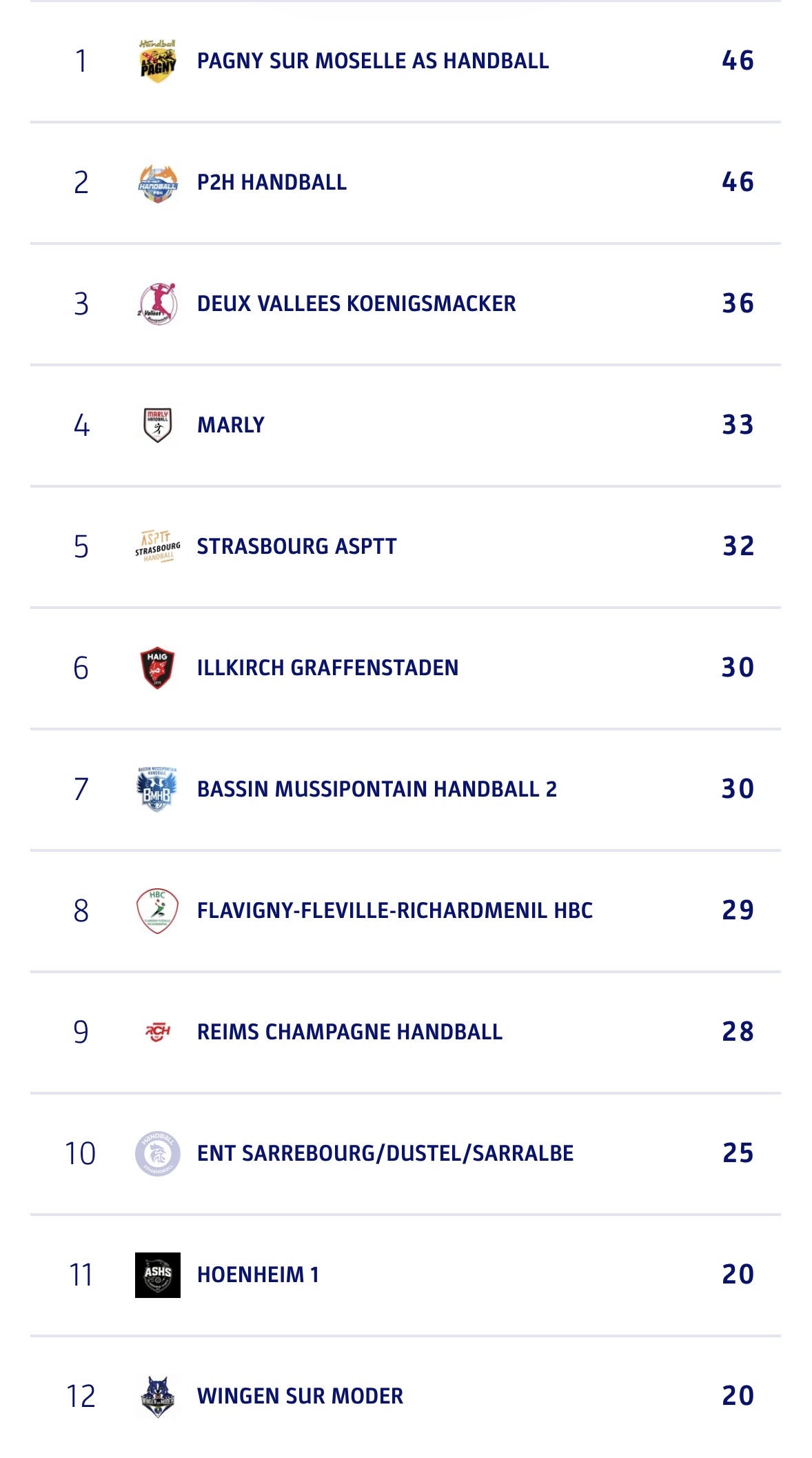Tap rank number 12 in standings
The image size is (812, 1458).
click(81, 1397)
